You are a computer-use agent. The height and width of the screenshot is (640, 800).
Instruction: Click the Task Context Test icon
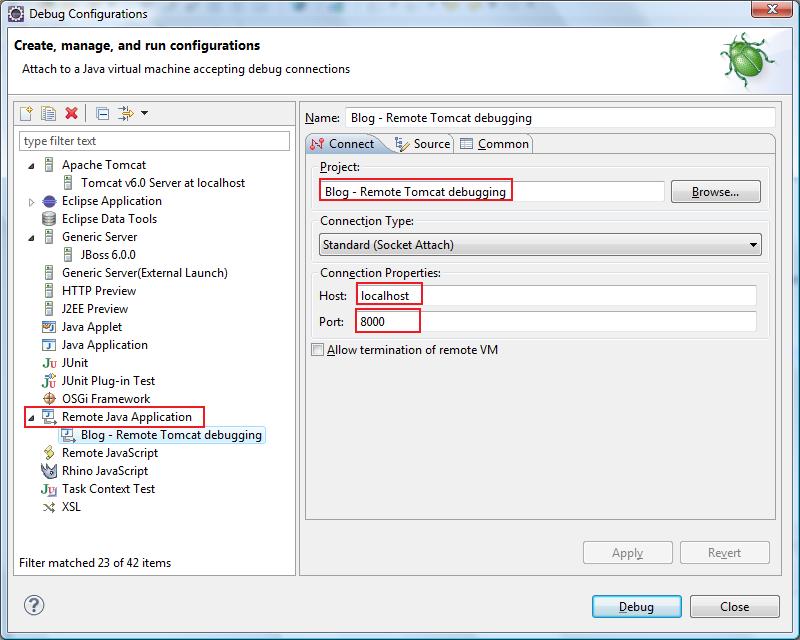(x=49, y=489)
